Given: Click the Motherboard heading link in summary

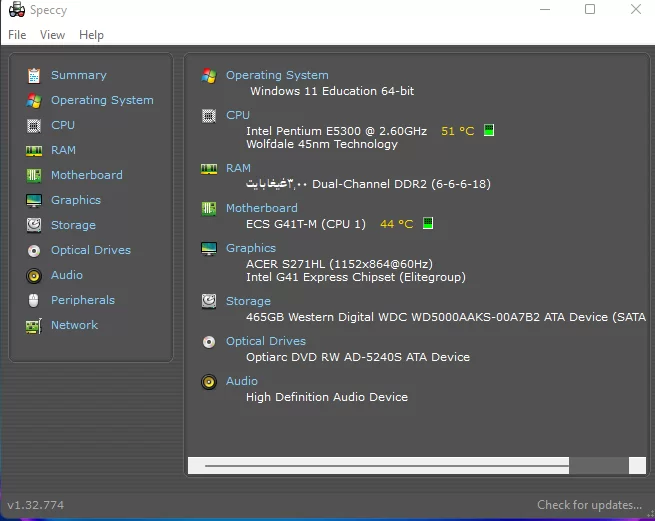Looking at the screenshot, I should [x=262, y=208].
